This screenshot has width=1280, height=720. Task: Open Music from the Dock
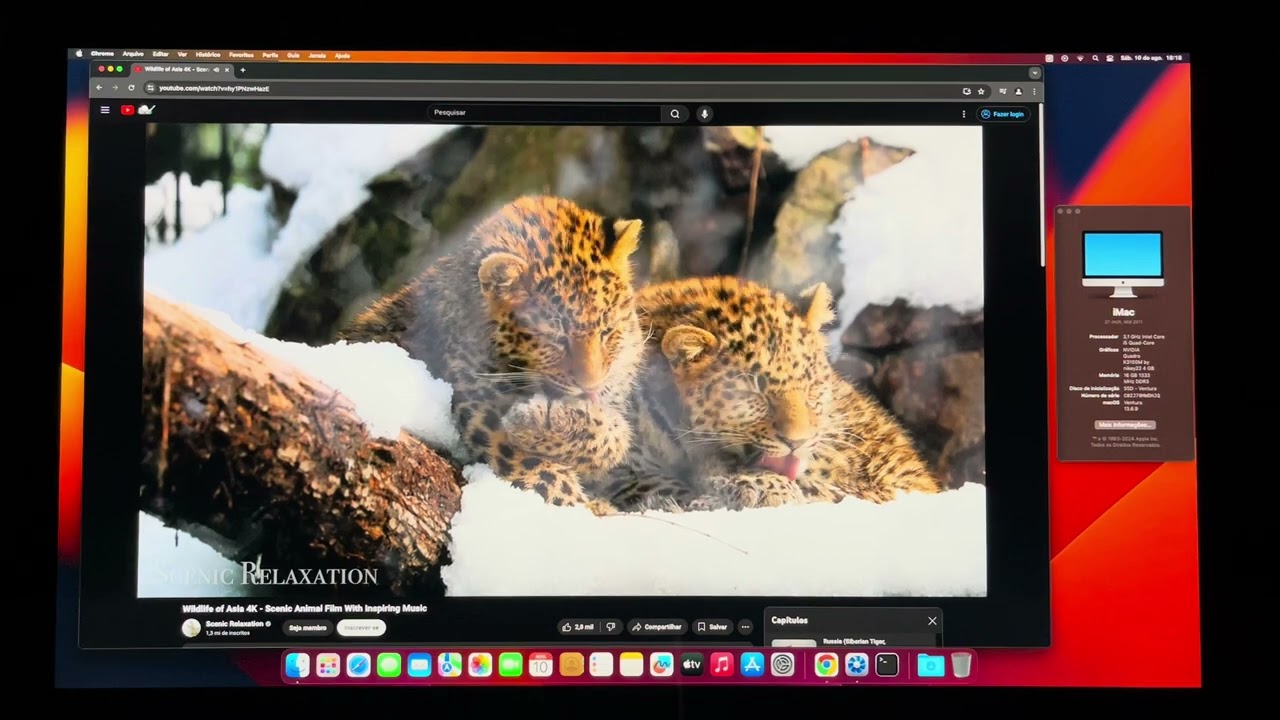[722, 665]
